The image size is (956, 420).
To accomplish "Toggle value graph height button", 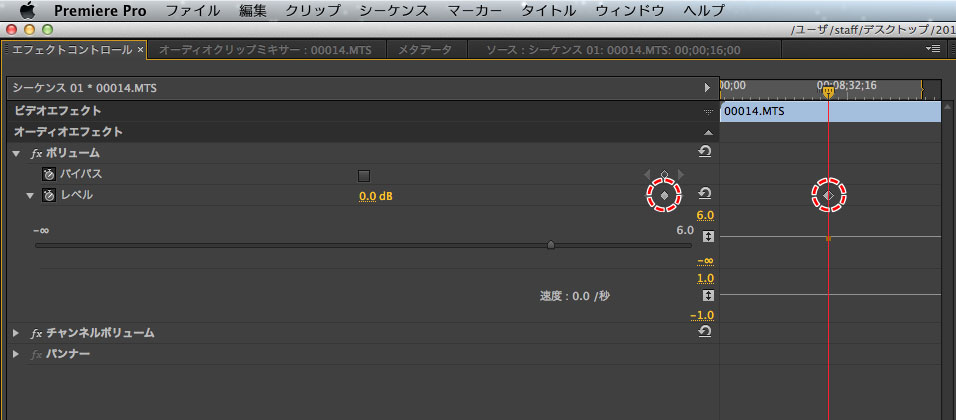I will tap(708, 237).
